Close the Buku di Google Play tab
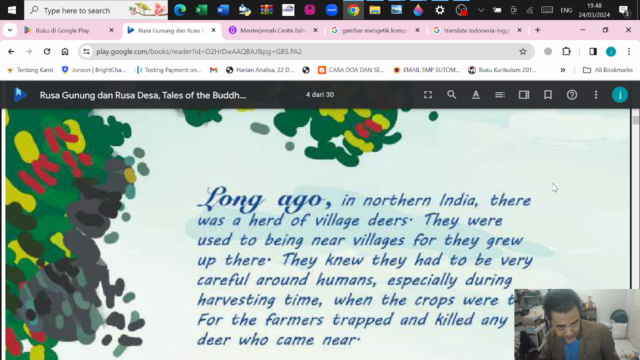 point(111,30)
